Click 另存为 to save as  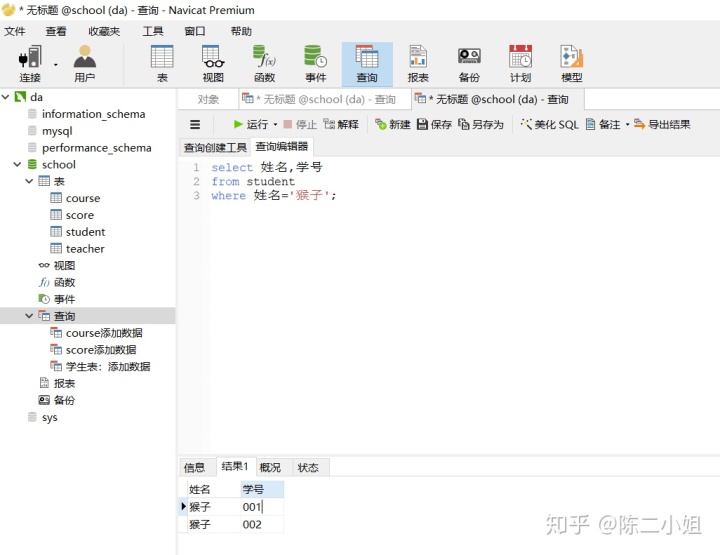tap(481, 124)
